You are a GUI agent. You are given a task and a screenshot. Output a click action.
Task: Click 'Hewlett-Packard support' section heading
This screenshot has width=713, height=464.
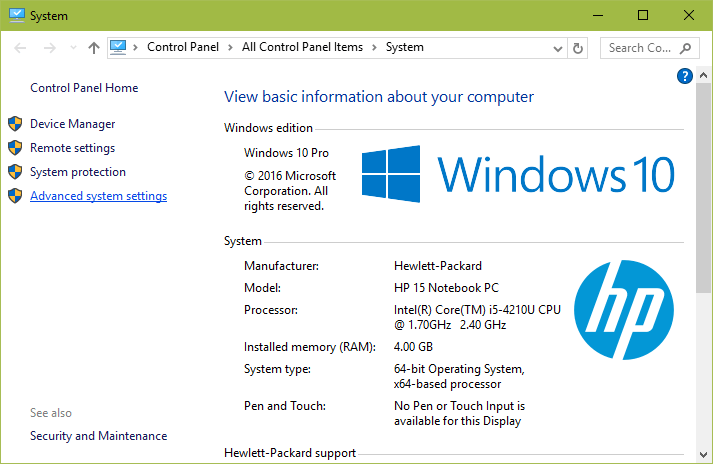(290, 453)
